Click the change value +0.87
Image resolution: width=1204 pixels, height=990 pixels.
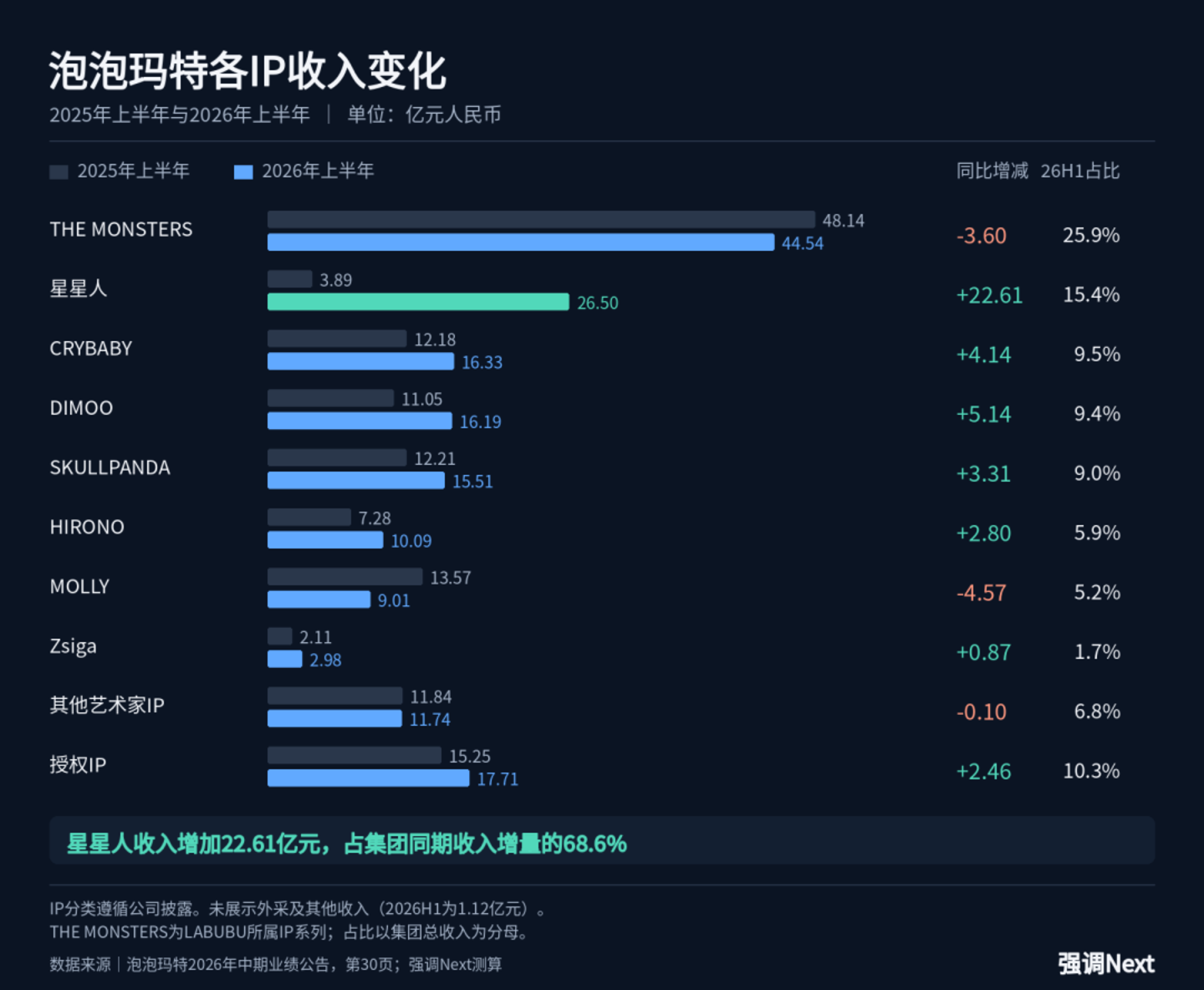(984, 652)
